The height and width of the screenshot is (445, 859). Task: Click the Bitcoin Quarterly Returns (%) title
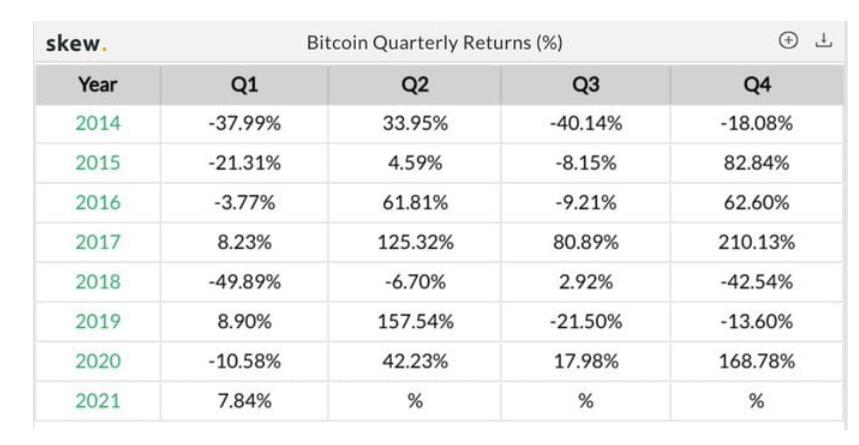(x=434, y=43)
